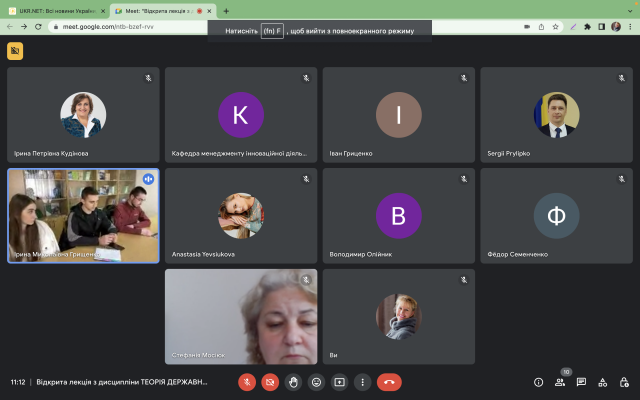640x400 pixels.
Task: Open activities shapes icon
Action: tap(602, 382)
